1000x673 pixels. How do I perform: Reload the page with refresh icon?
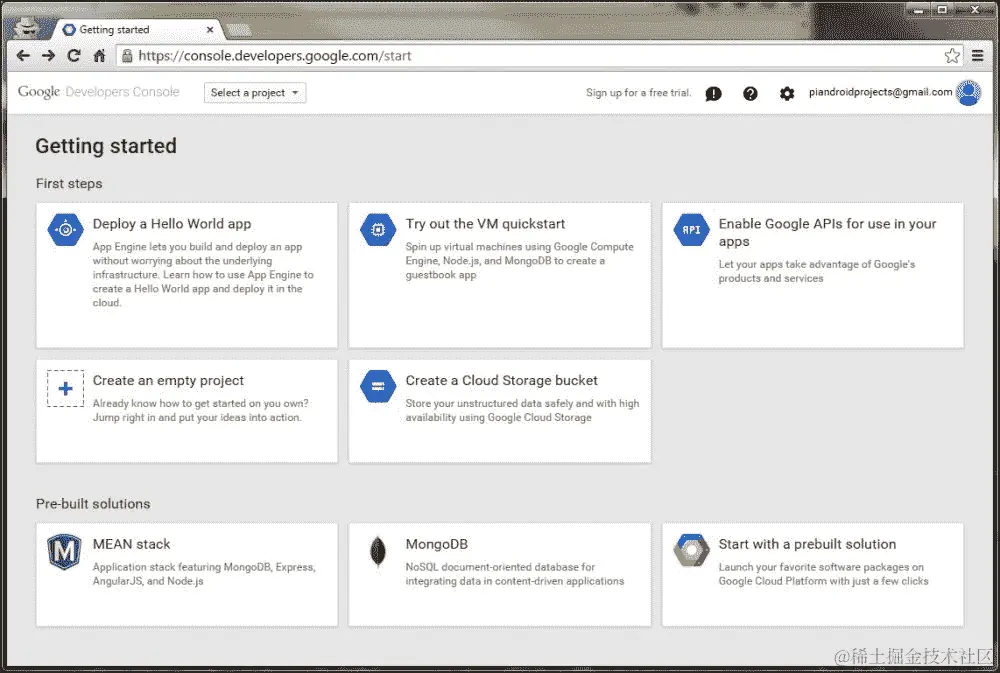tap(74, 55)
